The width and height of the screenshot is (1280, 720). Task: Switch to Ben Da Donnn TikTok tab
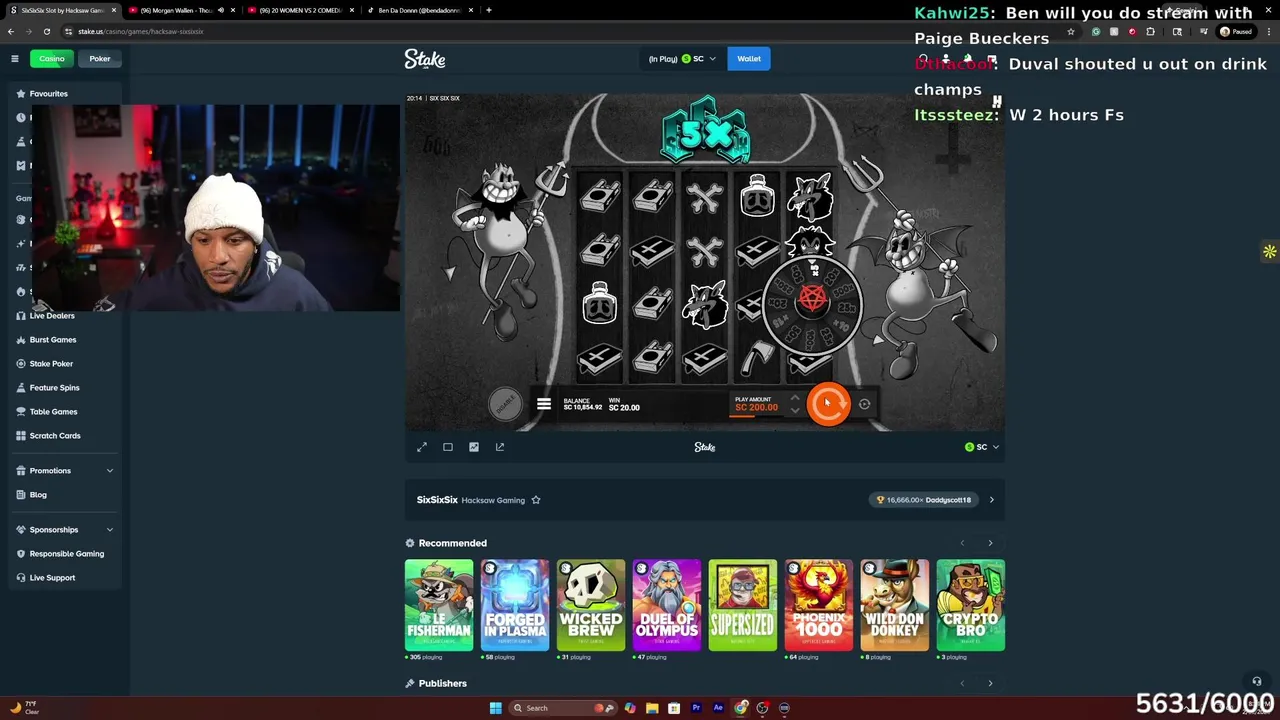(x=418, y=10)
